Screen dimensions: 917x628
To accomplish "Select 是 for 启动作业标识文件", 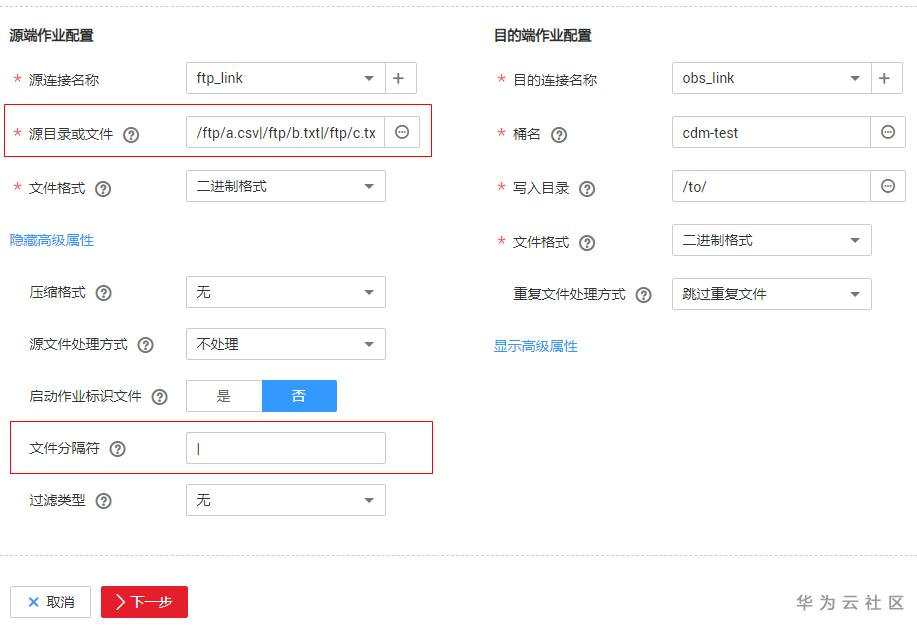I will pyautogui.click(x=224, y=396).
